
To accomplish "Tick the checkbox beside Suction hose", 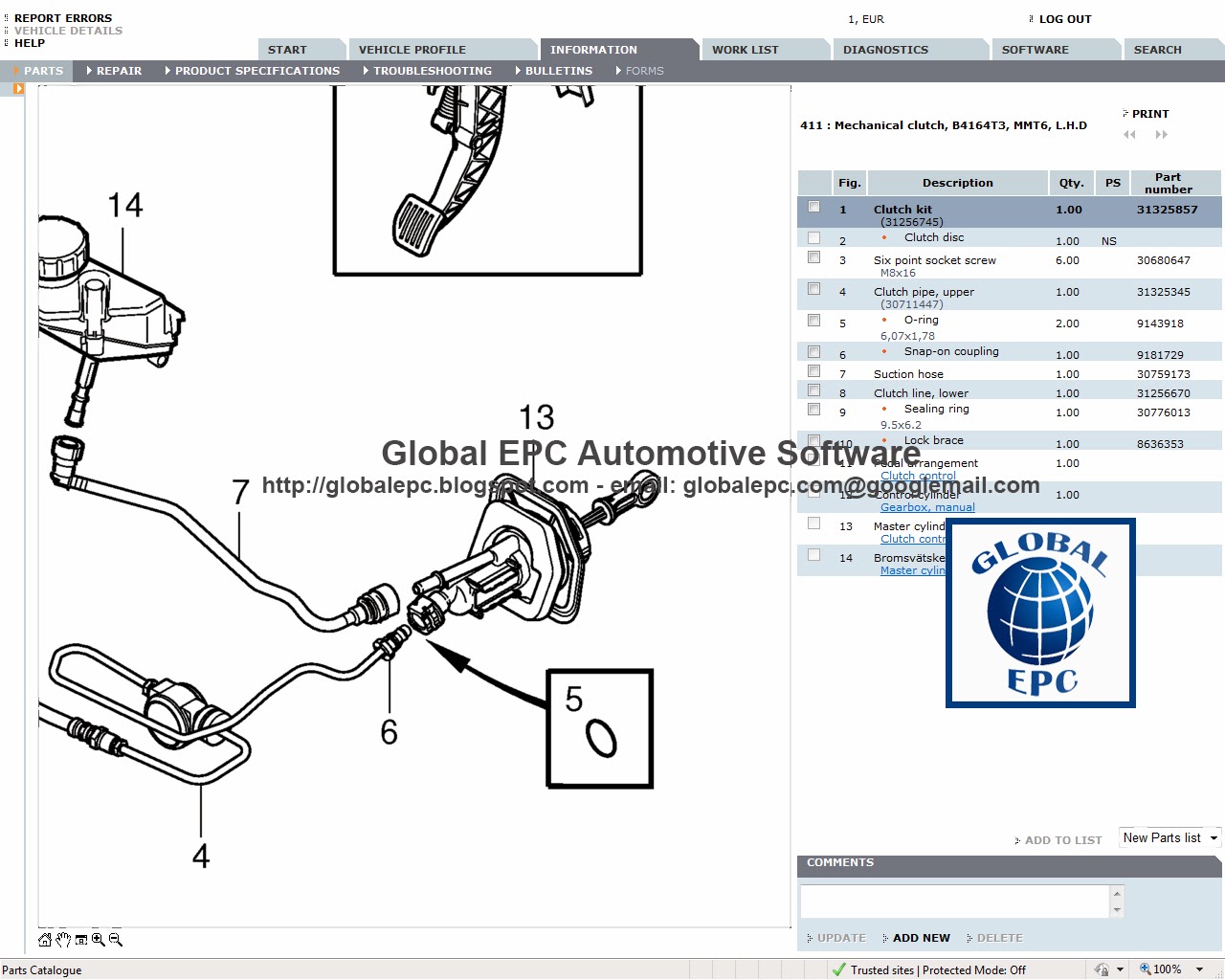I will pos(813,371).
